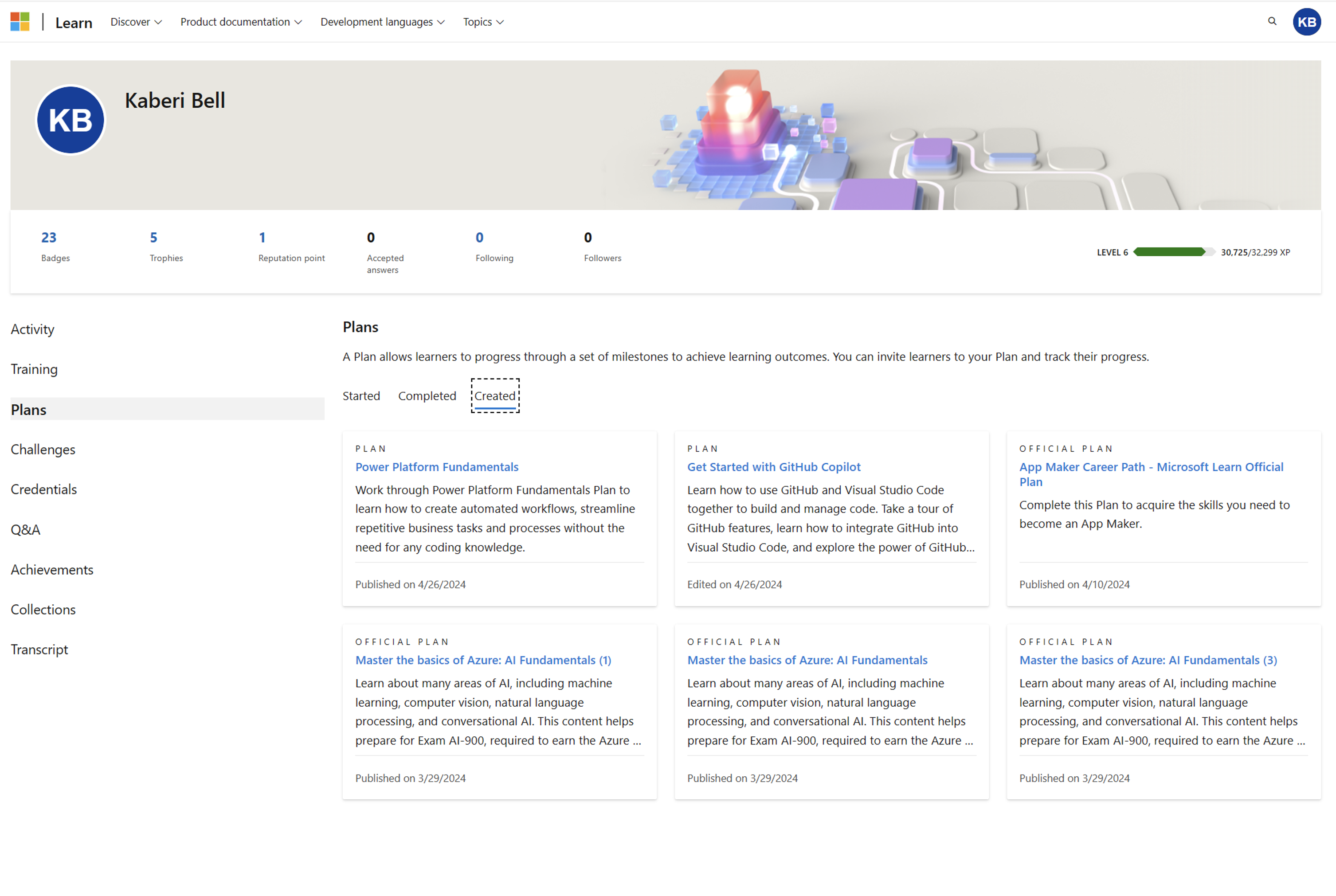This screenshot has height=896, width=1336.
Task: Click the Training sidebar icon
Action: [x=34, y=369]
